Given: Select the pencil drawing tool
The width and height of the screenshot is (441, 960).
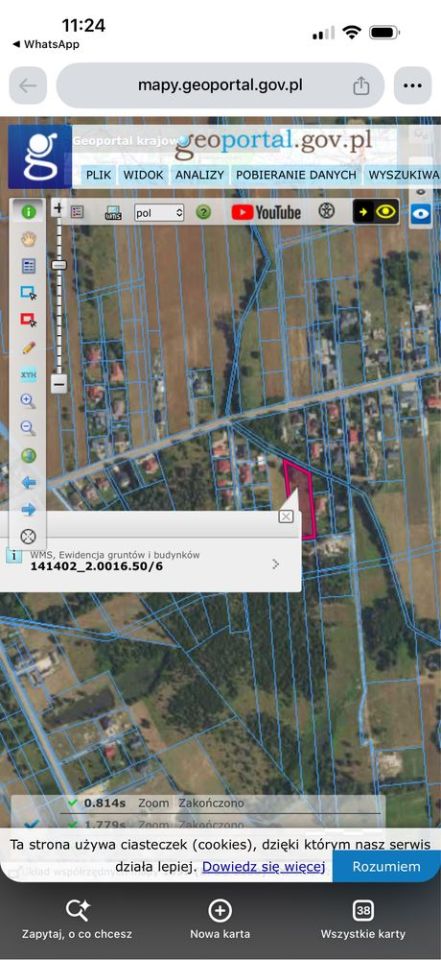Looking at the screenshot, I should [x=29, y=348].
